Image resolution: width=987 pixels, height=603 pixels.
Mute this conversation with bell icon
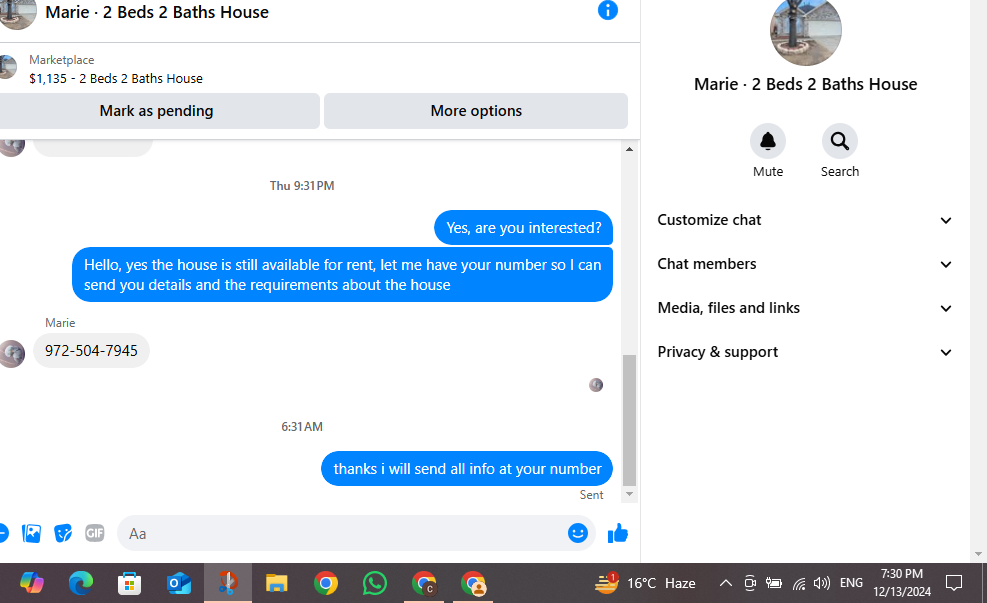[x=767, y=141]
